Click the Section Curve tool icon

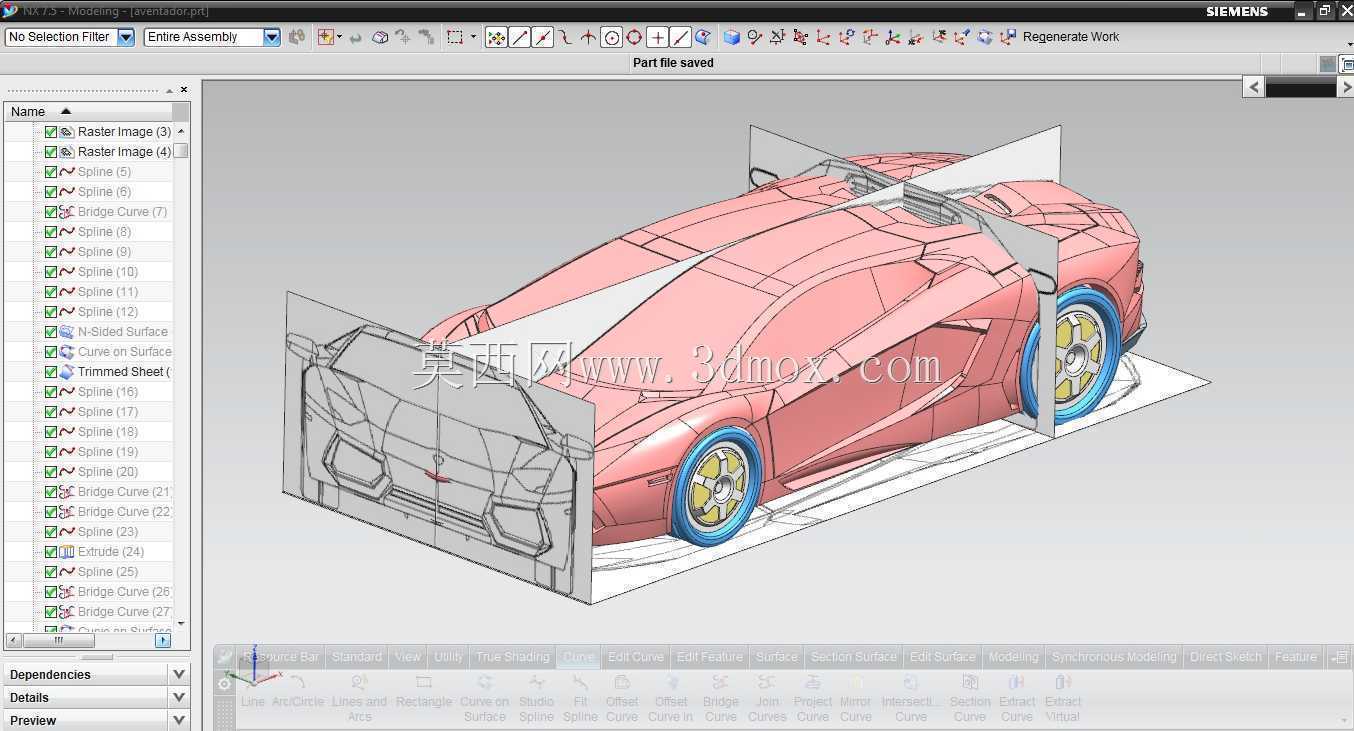click(x=969, y=683)
